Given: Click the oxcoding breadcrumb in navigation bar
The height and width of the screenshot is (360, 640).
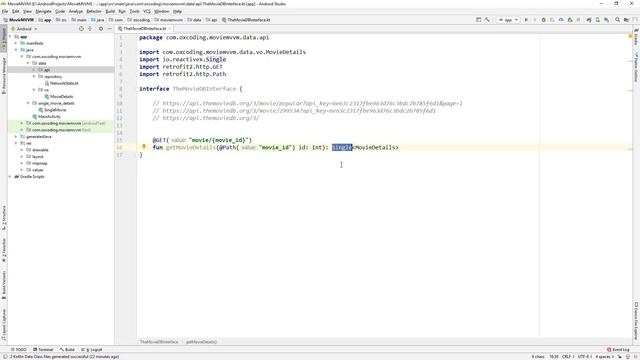Looking at the screenshot, I should pyautogui.click(x=139, y=20).
